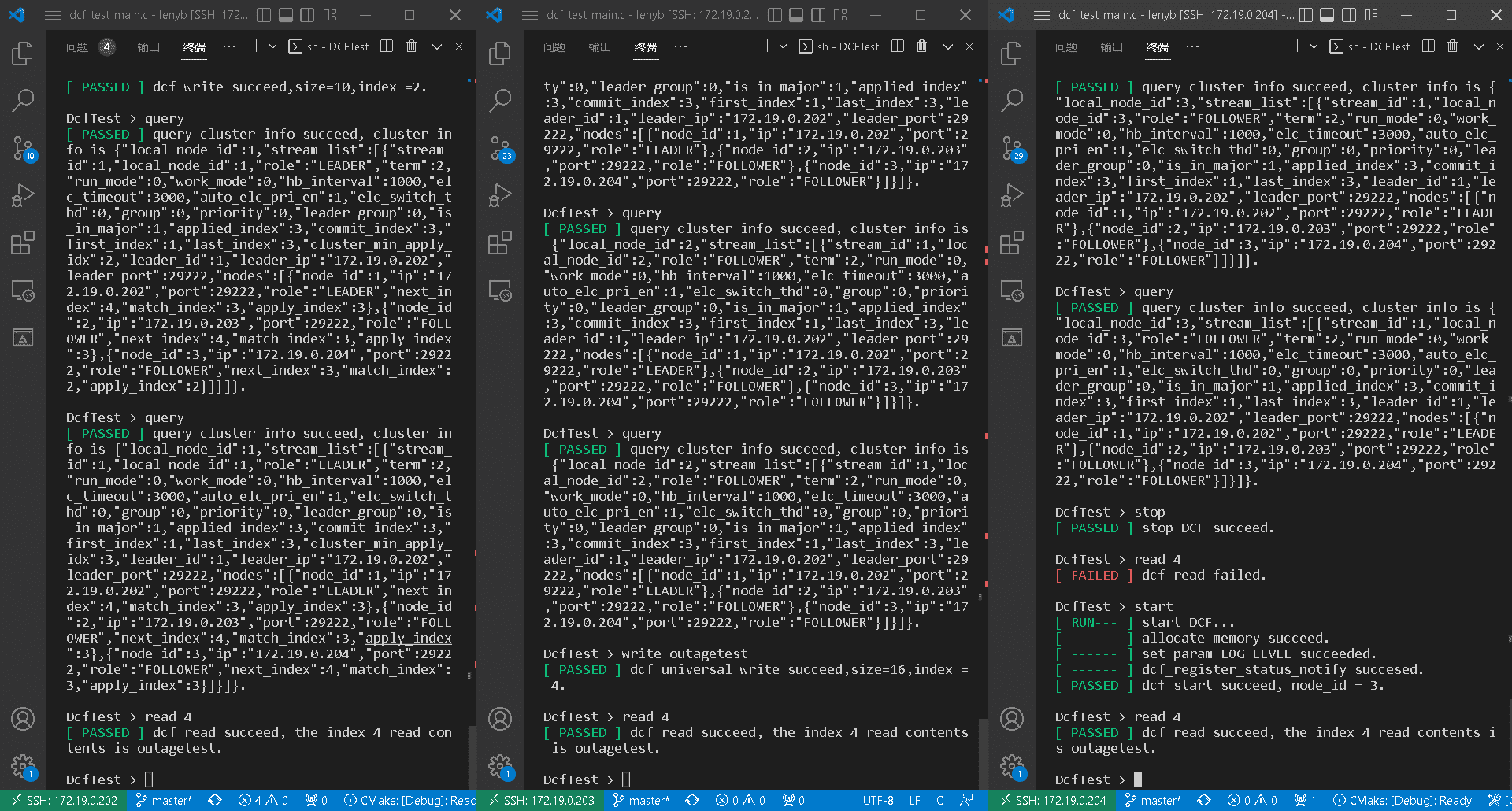Open Remote Explorer in left window
The width and height of the screenshot is (1512, 811).
(x=23, y=291)
